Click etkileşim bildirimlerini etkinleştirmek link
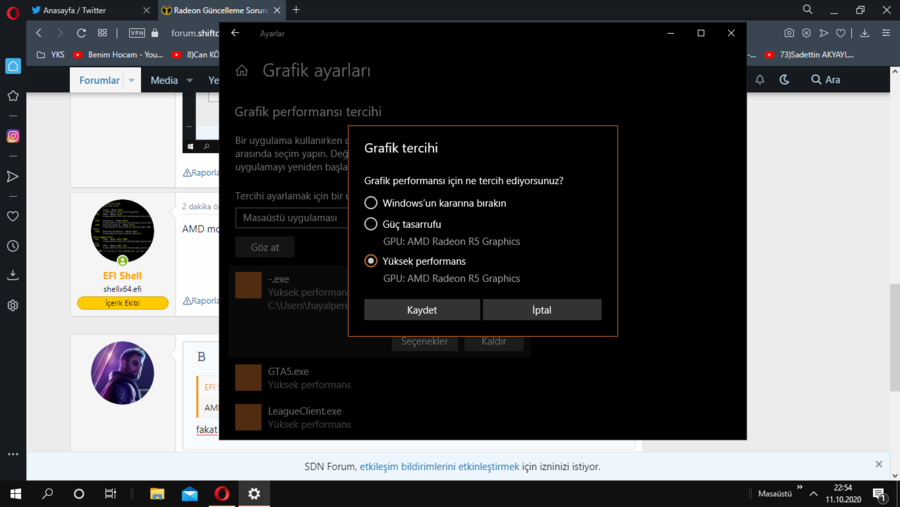 click(439, 466)
